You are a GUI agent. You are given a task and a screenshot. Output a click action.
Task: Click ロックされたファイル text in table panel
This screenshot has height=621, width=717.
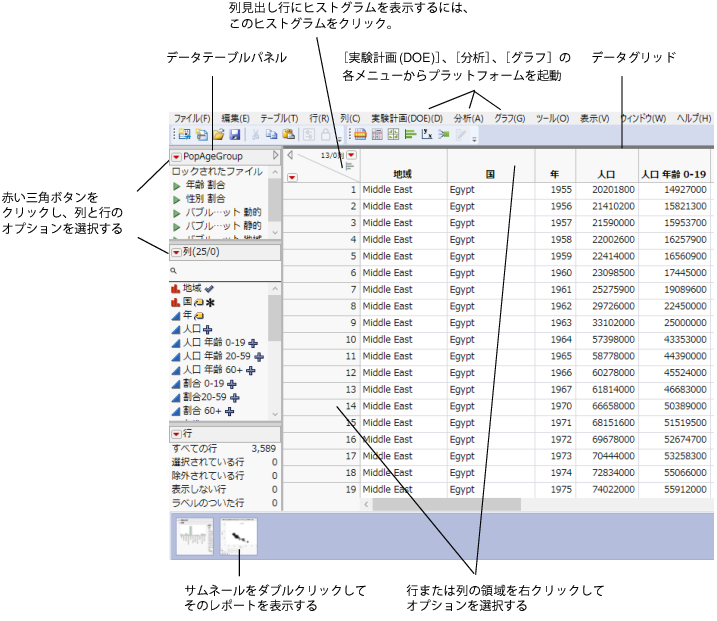(217, 171)
